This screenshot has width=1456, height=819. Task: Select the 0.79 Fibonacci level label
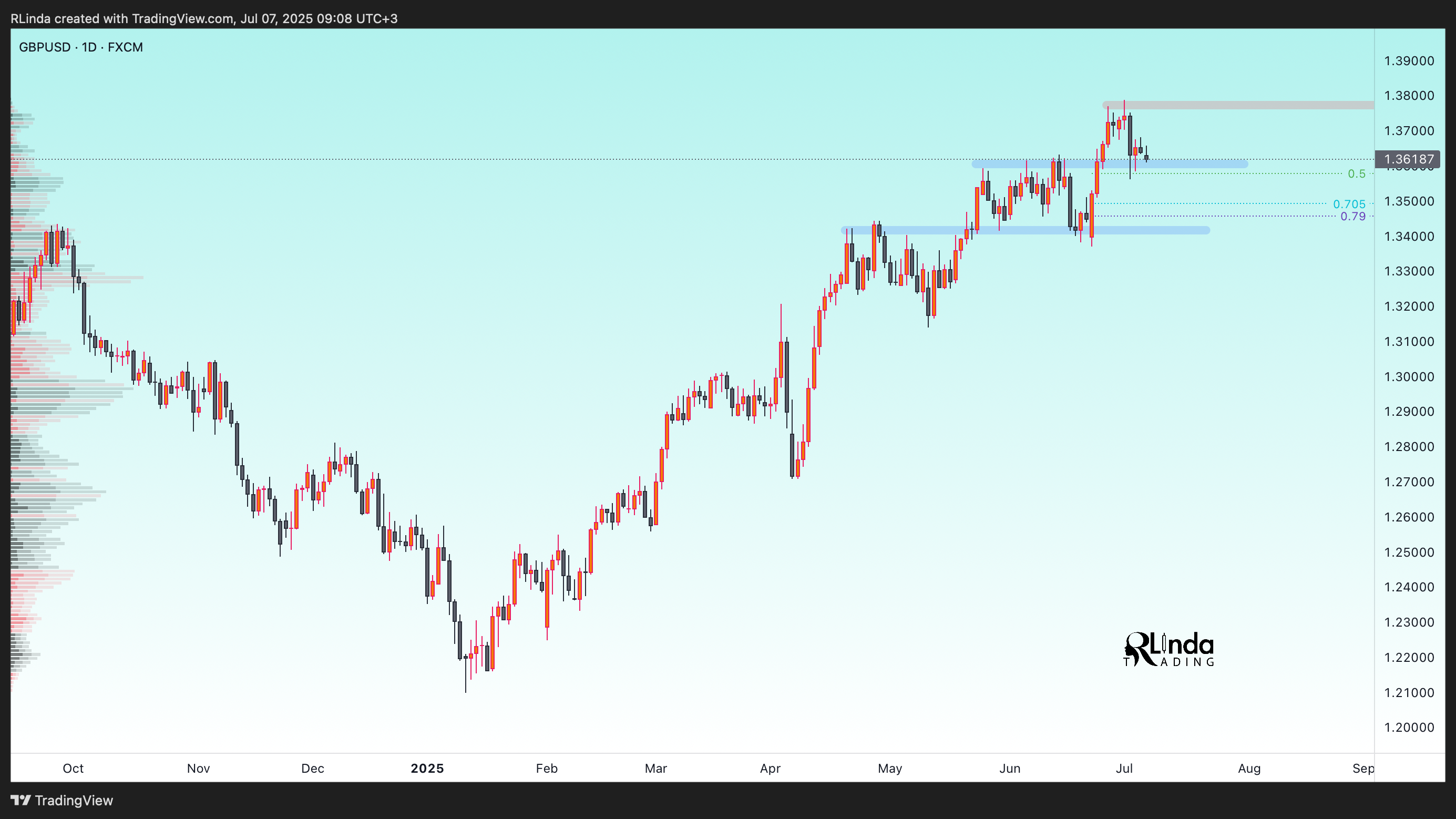click(1353, 217)
